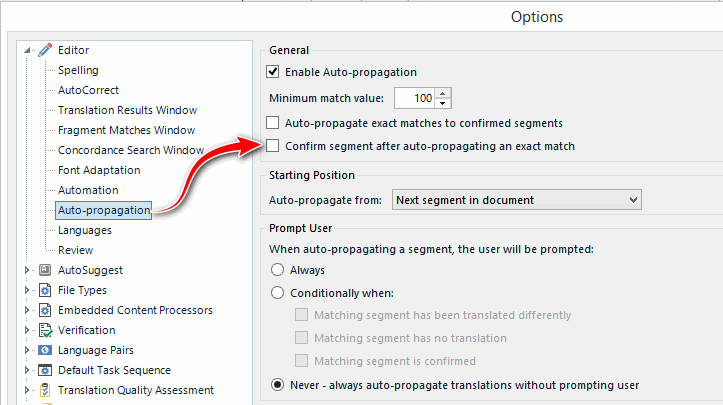Click the File Types gear icon
Image resolution: width=723 pixels, height=405 pixels.
[x=45, y=290]
